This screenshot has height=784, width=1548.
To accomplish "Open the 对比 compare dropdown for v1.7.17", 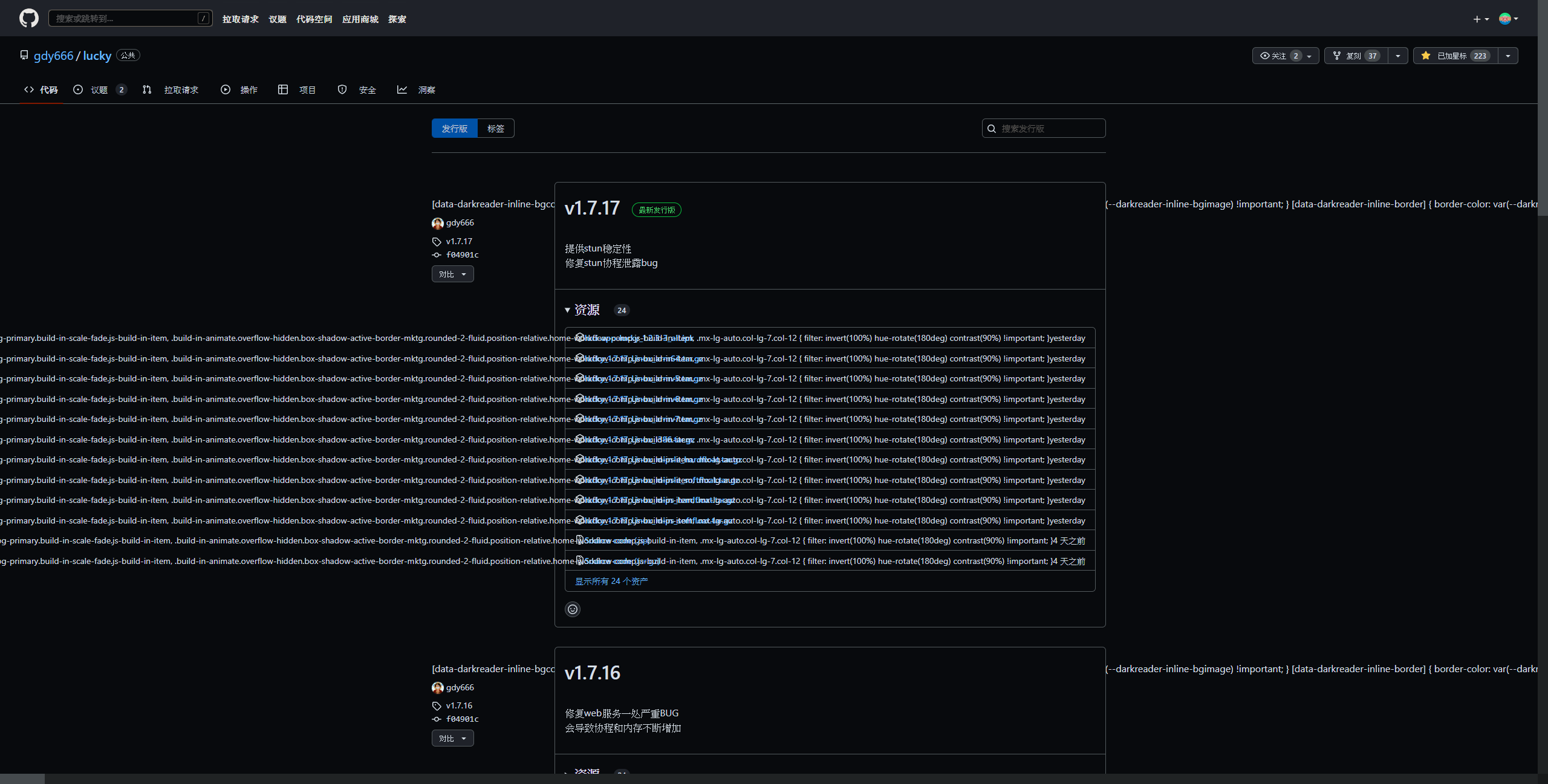I will point(452,274).
